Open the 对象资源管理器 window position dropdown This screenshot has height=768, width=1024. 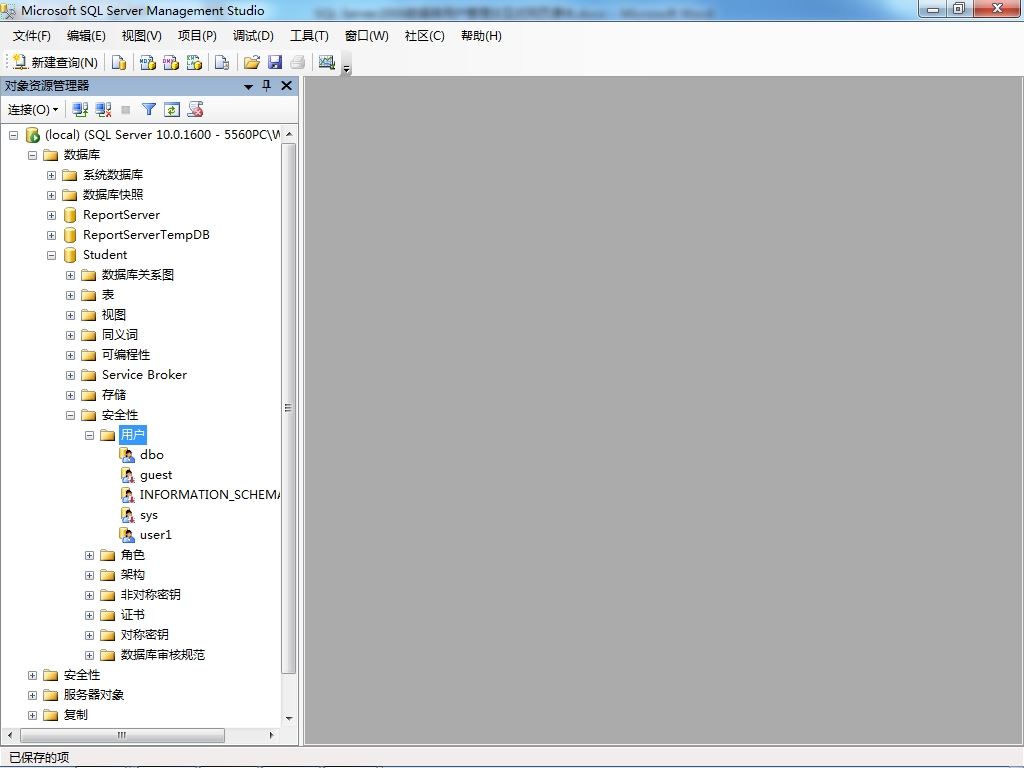coord(248,86)
